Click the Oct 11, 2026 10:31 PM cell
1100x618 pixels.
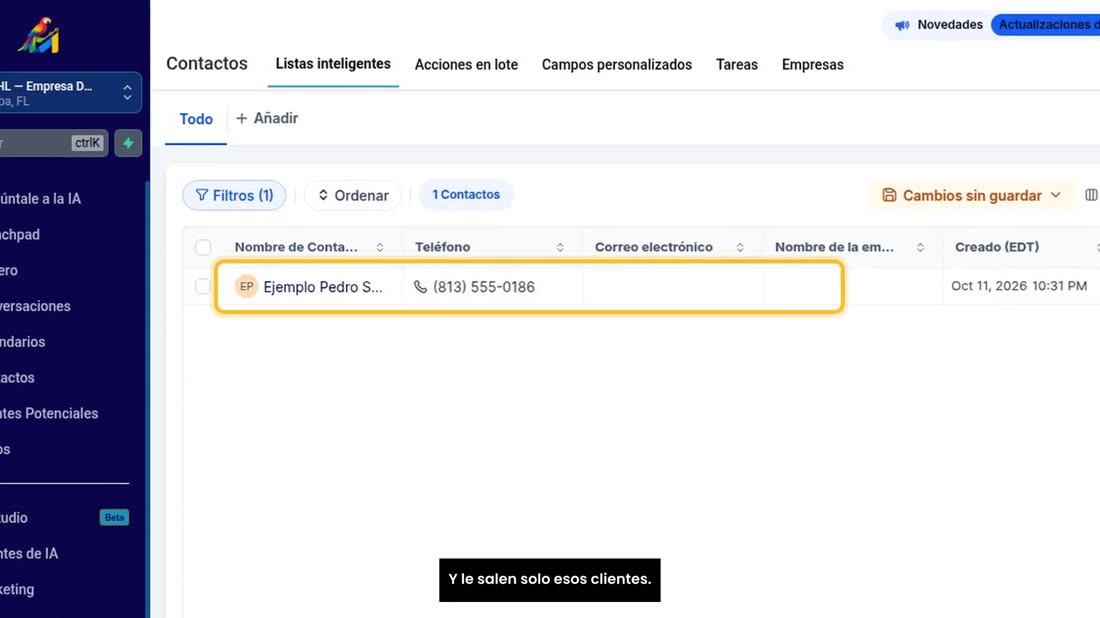pyautogui.click(x=1019, y=286)
